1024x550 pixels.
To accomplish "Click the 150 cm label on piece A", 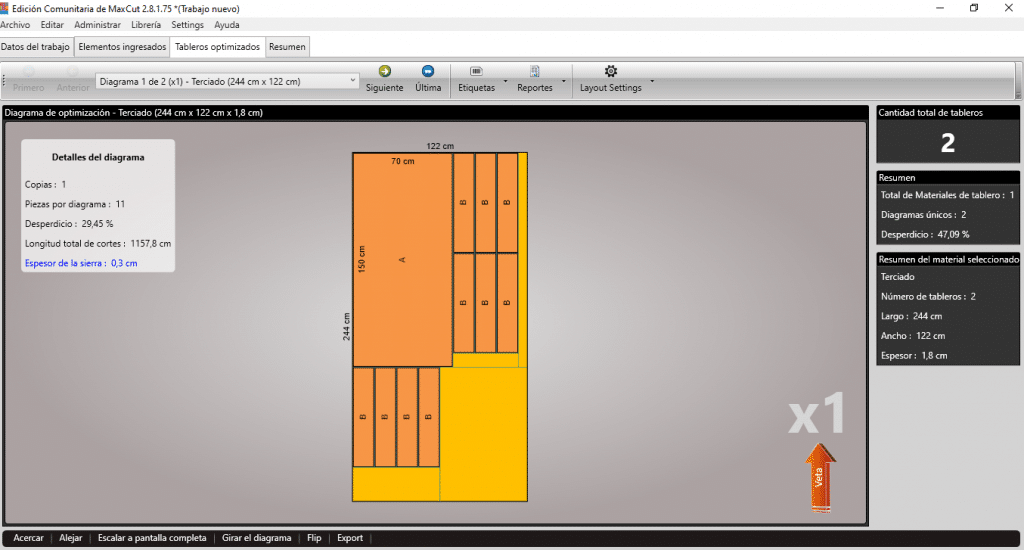I will point(362,259).
